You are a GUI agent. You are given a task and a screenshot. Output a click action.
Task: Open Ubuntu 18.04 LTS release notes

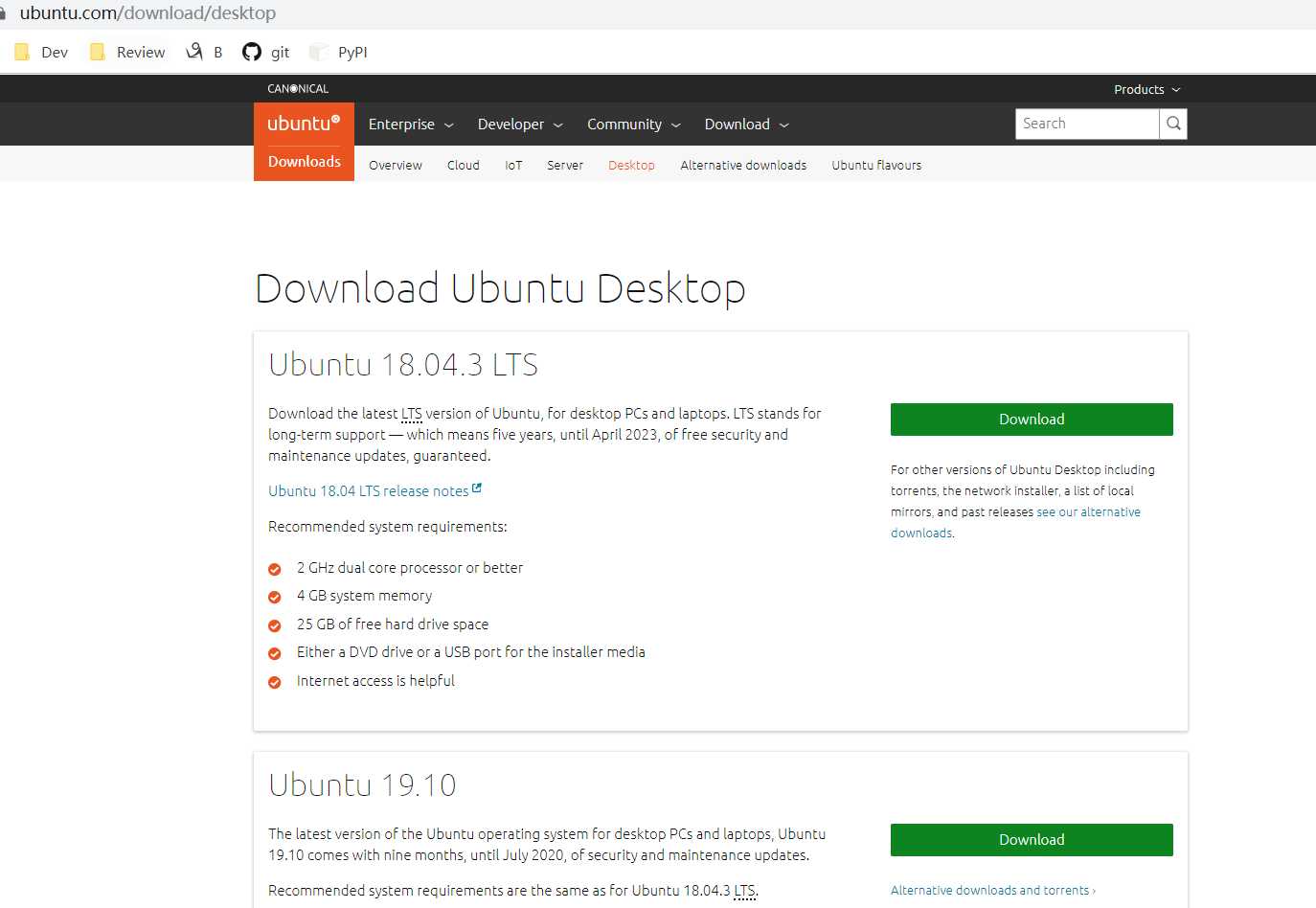pyautogui.click(x=369, y=490)
